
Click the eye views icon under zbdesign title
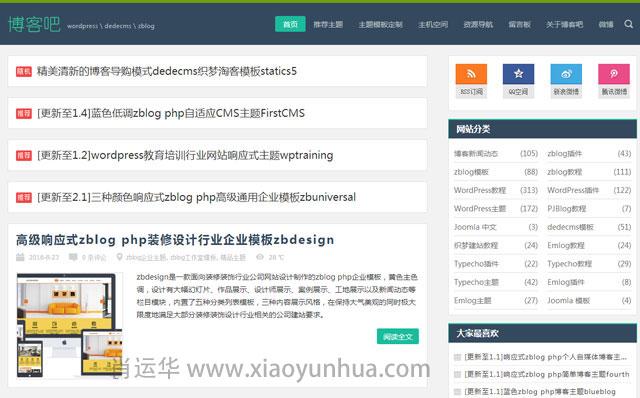260,257
